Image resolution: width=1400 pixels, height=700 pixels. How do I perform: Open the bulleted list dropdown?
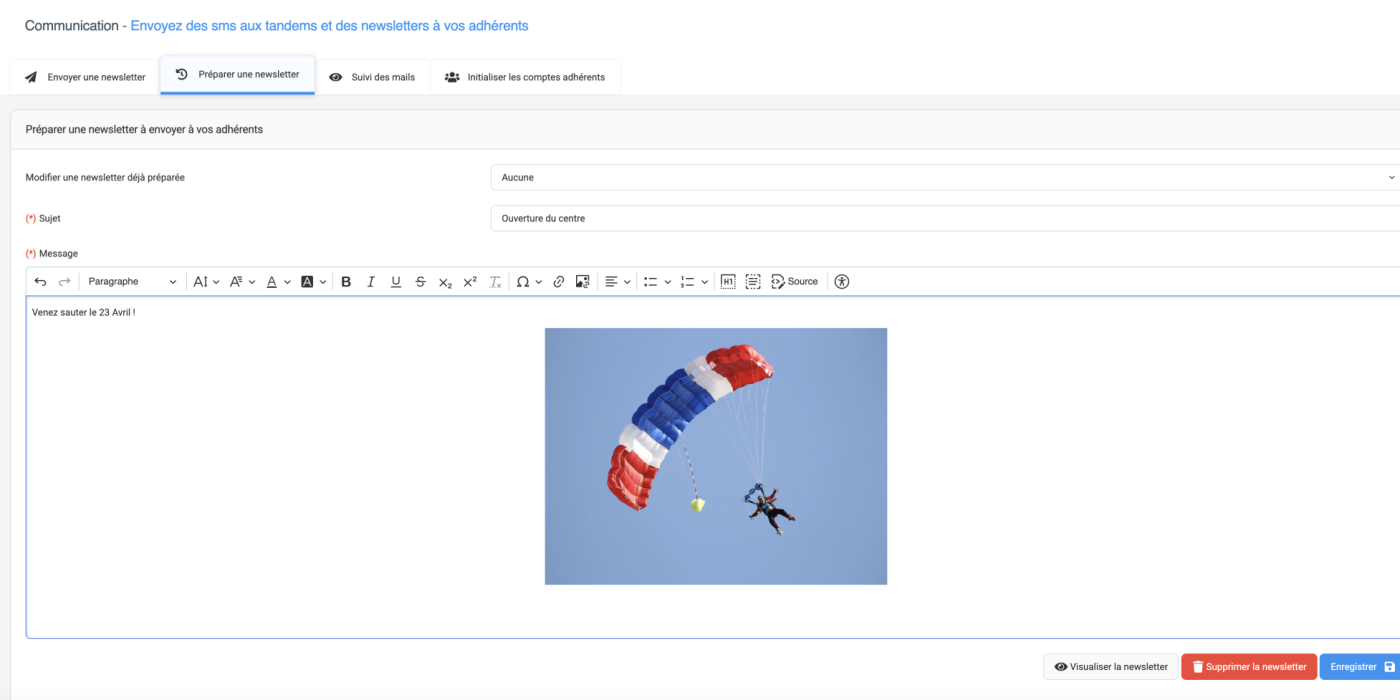(657, 282)
